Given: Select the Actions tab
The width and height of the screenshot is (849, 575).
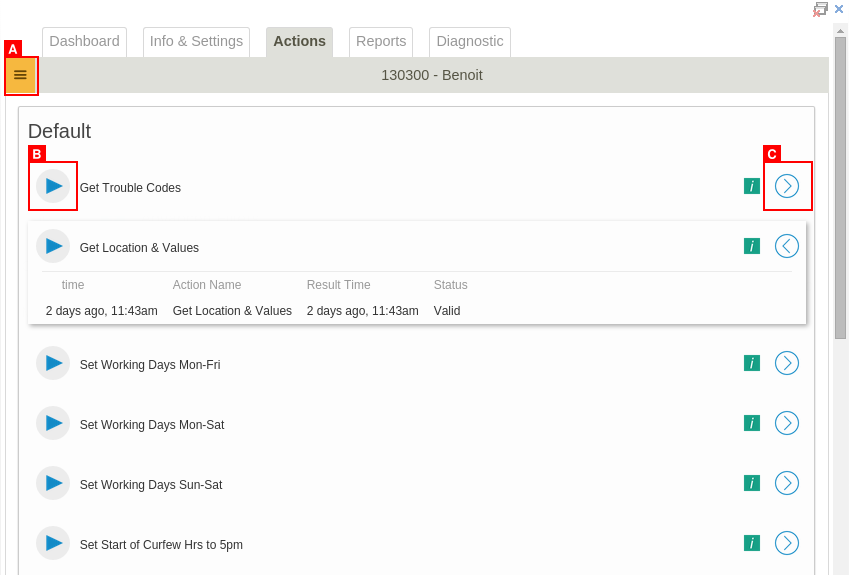Looking at the screenshot, I should (299, 42).
